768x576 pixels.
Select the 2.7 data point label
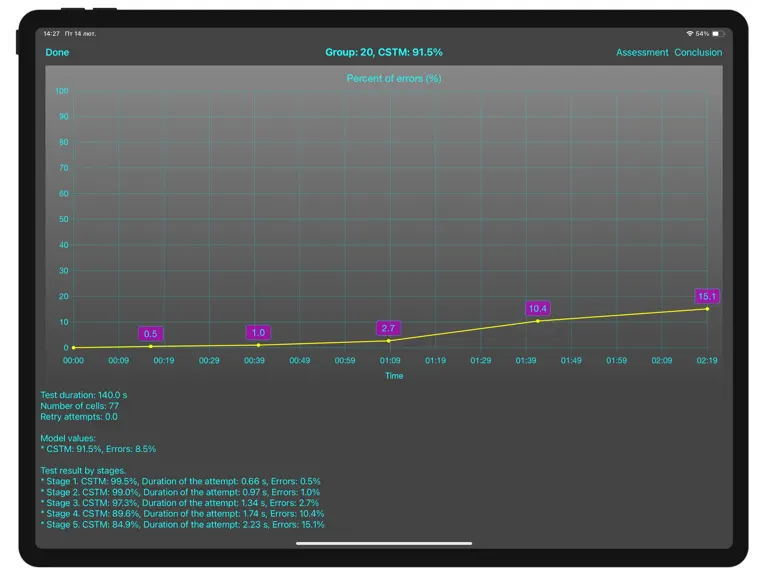point(388,328)
